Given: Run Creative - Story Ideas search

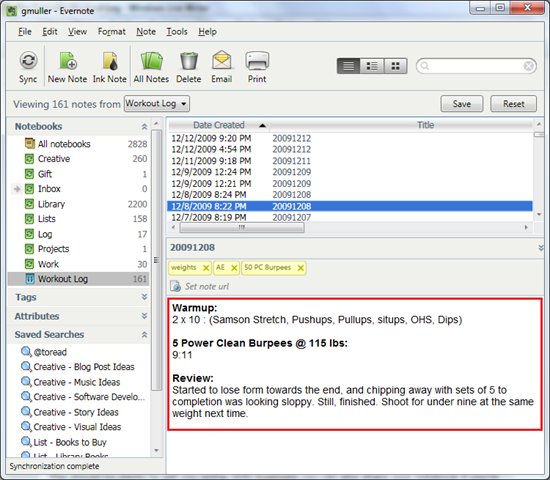Looking at the screenshot, I should [70, 412].
